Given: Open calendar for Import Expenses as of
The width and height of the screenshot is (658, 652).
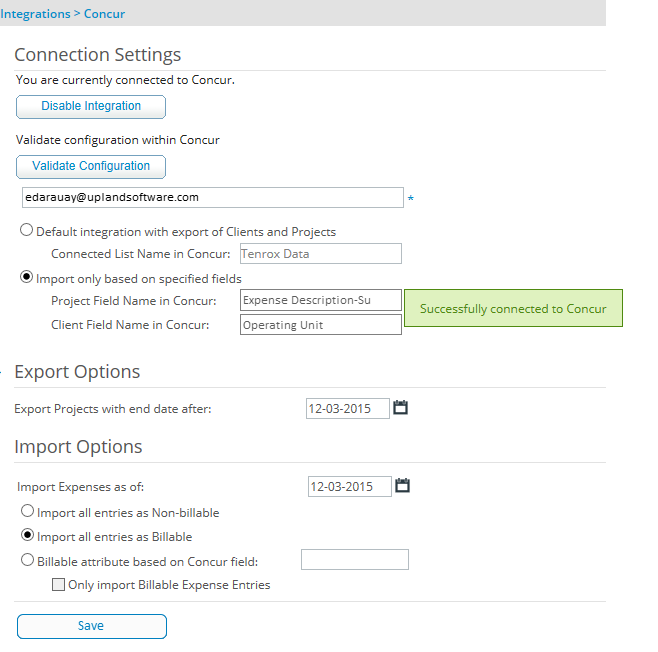Looking at the screenshot, I should click(x=402, y=485).
